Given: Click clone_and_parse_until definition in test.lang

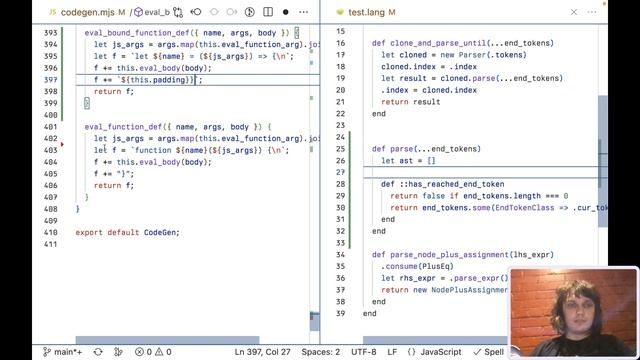Looking at the screenshot, I should pos(438,43).
